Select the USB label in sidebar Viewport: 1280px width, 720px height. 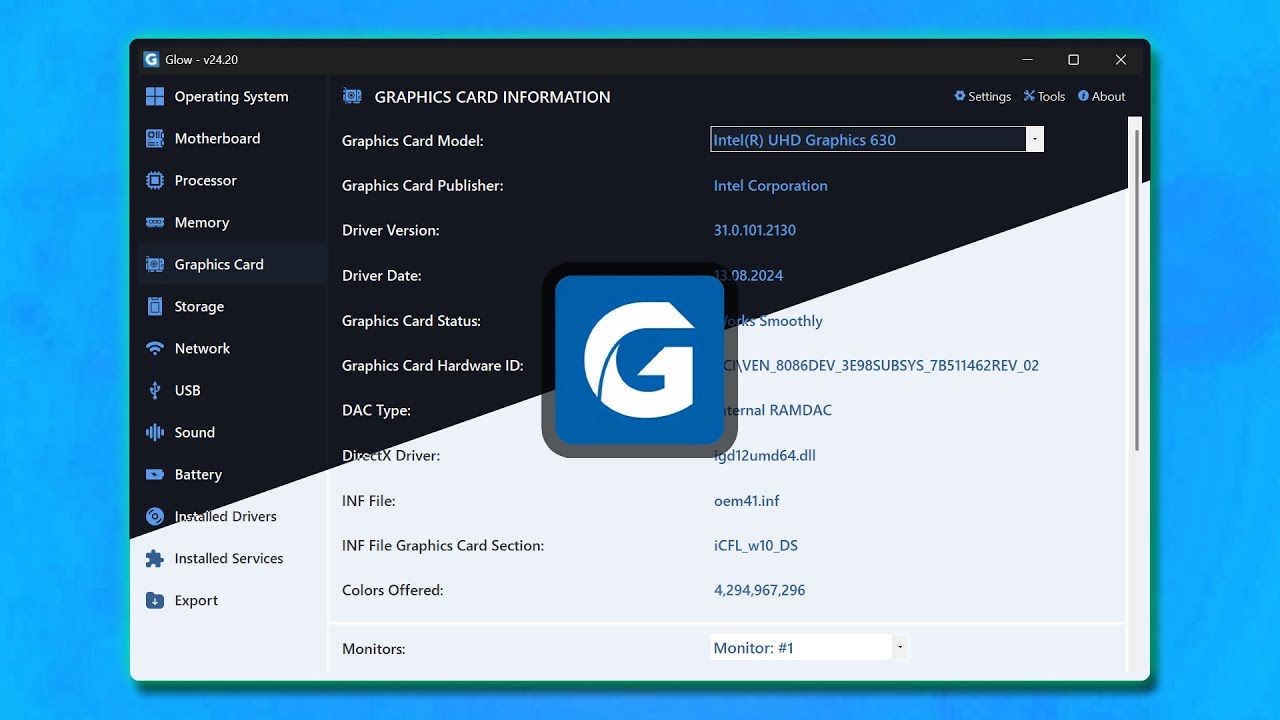188,390
